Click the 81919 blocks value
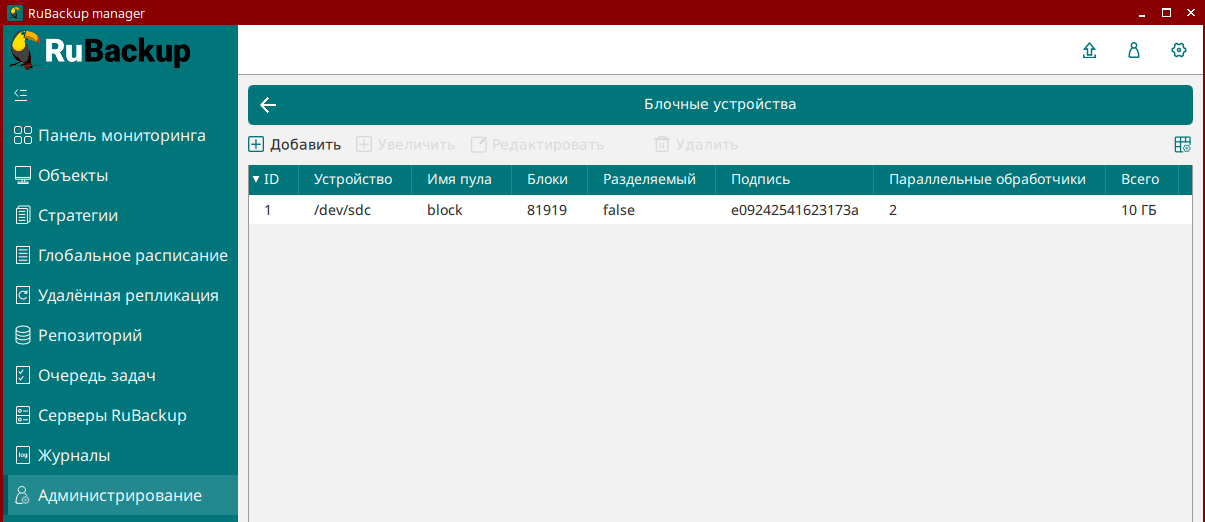The width and height of the screenshot is (1205, 522). click(547, 210)
